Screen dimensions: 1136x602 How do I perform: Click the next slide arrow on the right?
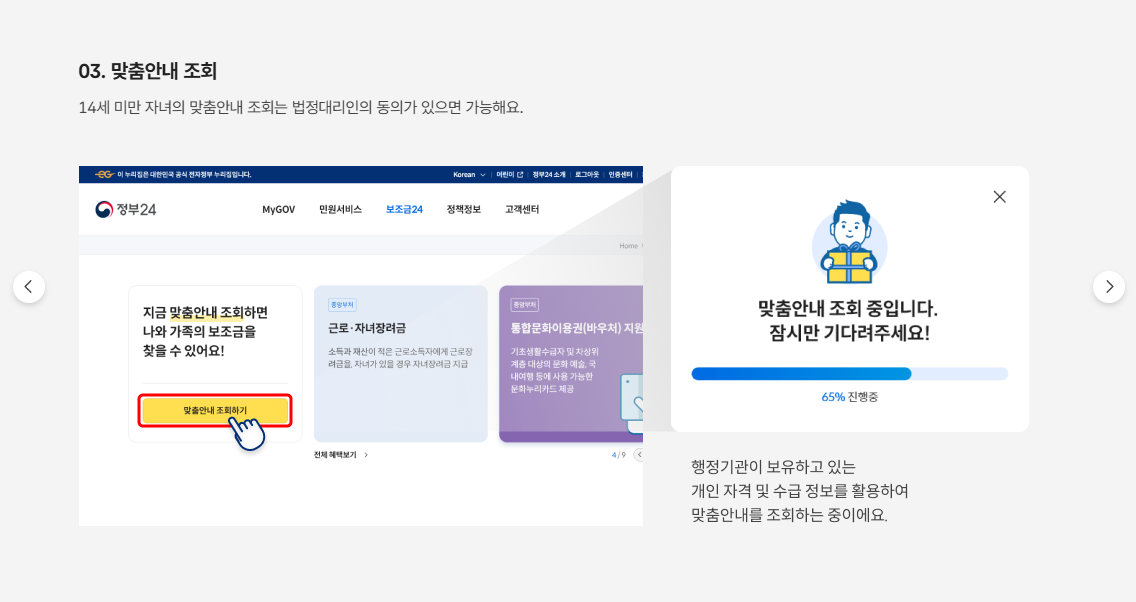(1108, 286)
